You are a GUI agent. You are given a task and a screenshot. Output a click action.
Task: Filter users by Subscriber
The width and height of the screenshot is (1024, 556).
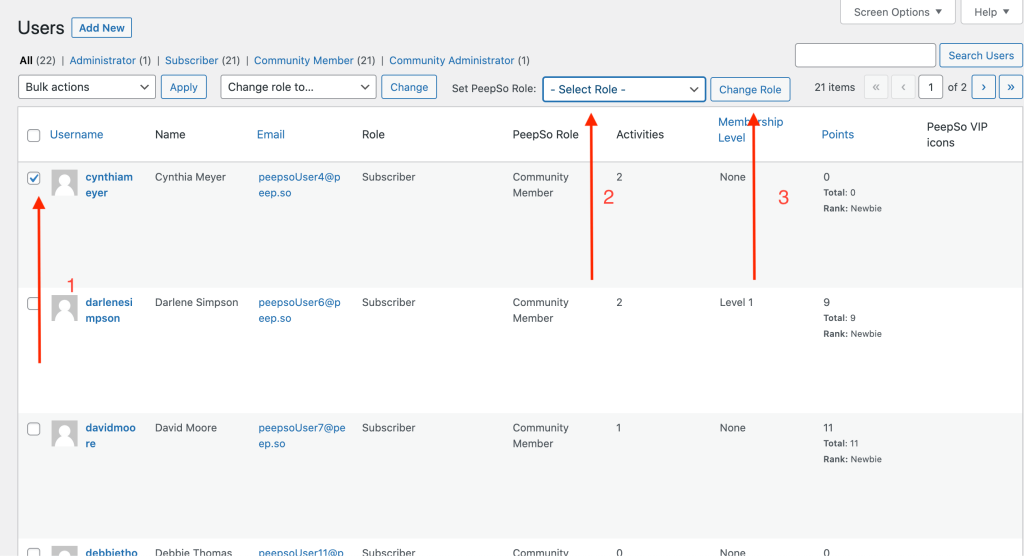[x=191, y=60]
